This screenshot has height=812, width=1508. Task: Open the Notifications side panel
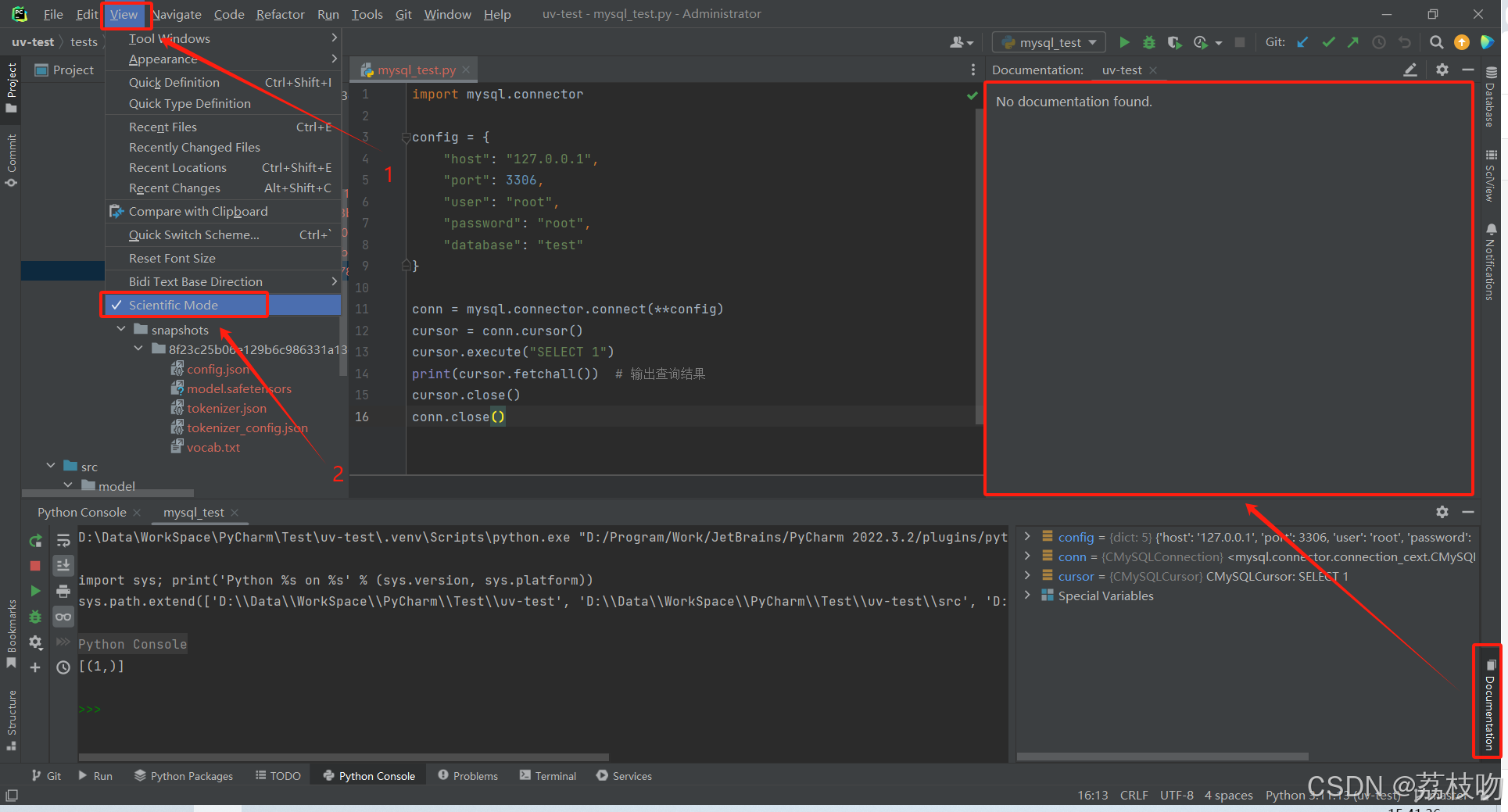[x=1491, y=262]
